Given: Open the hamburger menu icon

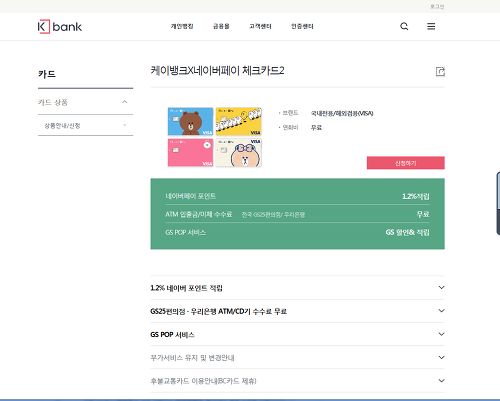Looking at the screenshot, I should tap(431, 26).
